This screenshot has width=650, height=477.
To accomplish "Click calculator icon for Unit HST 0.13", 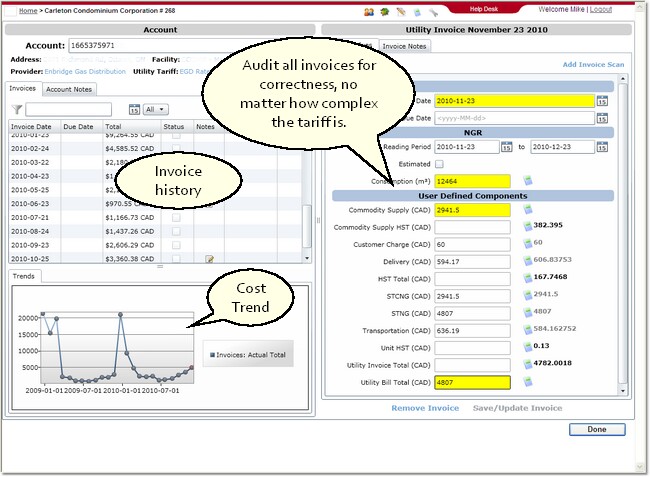I will [528, 346].
